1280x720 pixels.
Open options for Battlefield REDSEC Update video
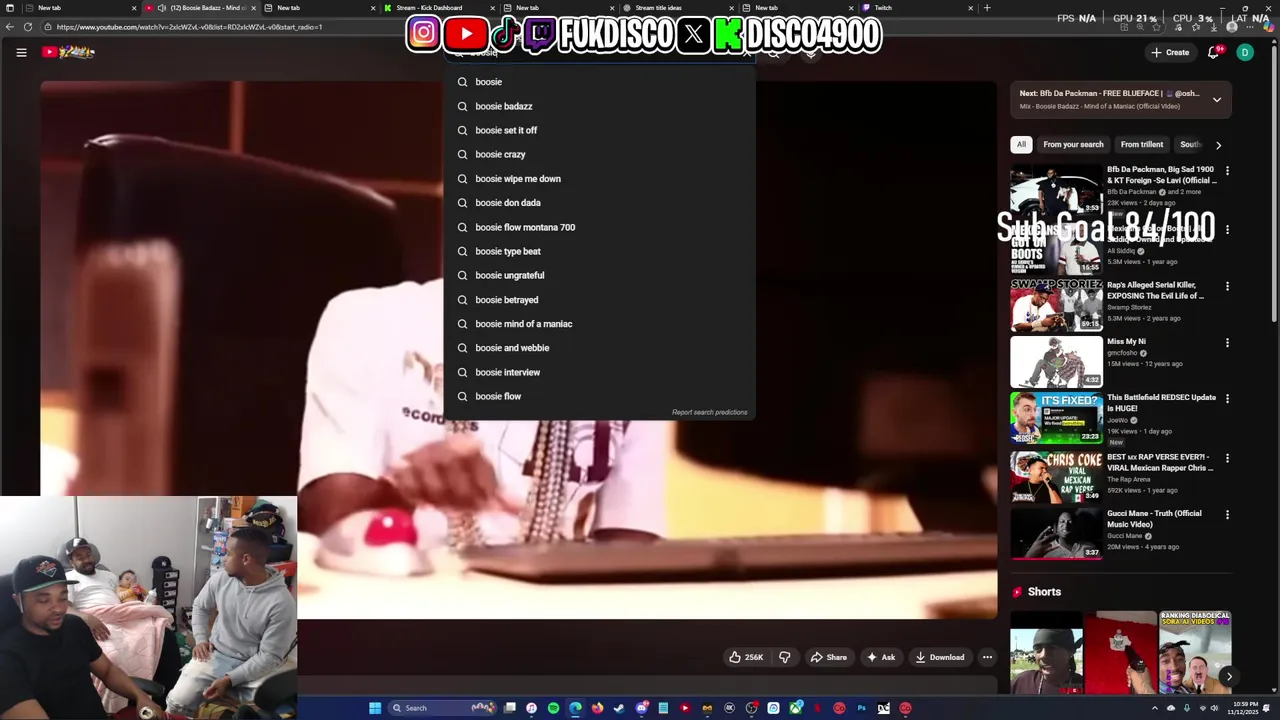pyautogui.click(x=1227, y=399)
